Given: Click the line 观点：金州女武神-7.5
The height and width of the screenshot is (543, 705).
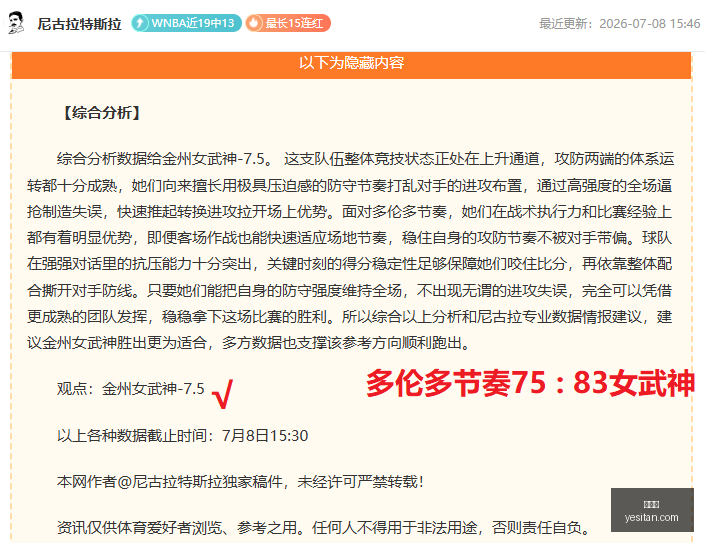Looking at the screenshot, I should (x=131, y=388).
